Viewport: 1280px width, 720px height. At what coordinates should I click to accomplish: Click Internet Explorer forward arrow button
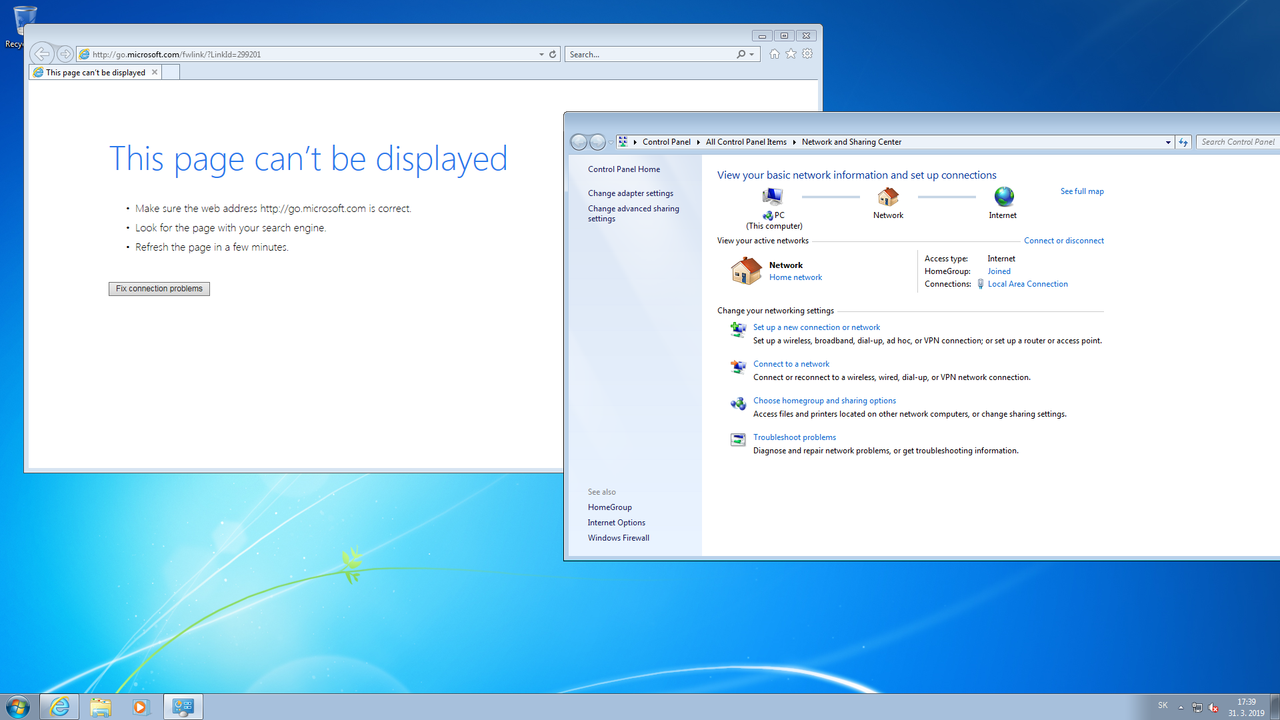pos(65,54)
